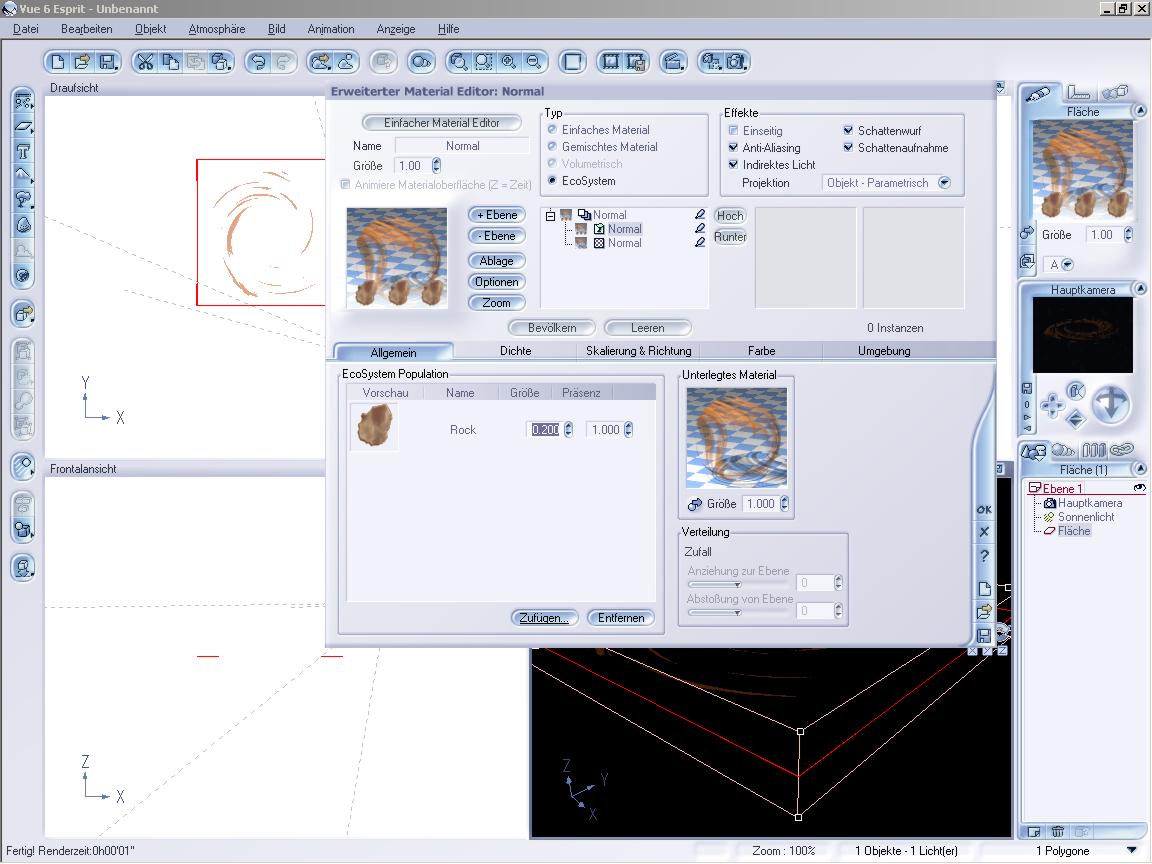Toggle the Schattenwurf checkbox
This screenshot has width=1152, height=864.
point(848,130)
